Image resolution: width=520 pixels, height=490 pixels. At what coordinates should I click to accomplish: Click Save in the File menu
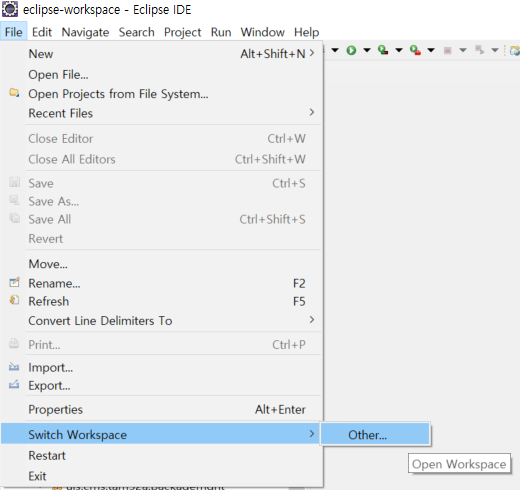click(162, 183)
